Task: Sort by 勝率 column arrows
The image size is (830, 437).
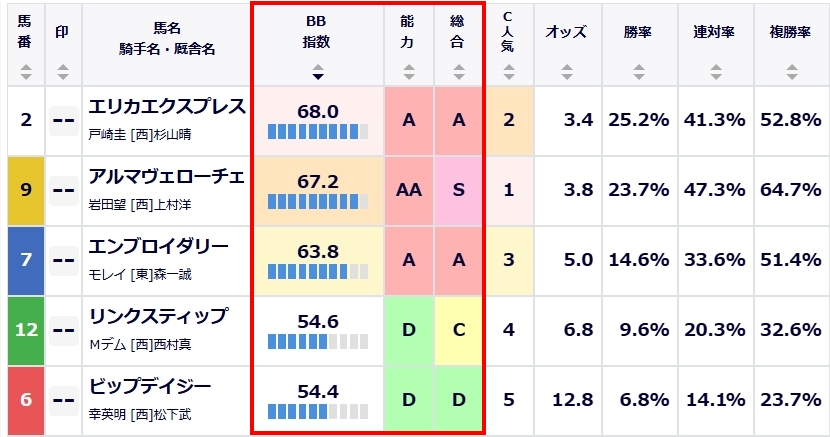Action: pos(639,71)
